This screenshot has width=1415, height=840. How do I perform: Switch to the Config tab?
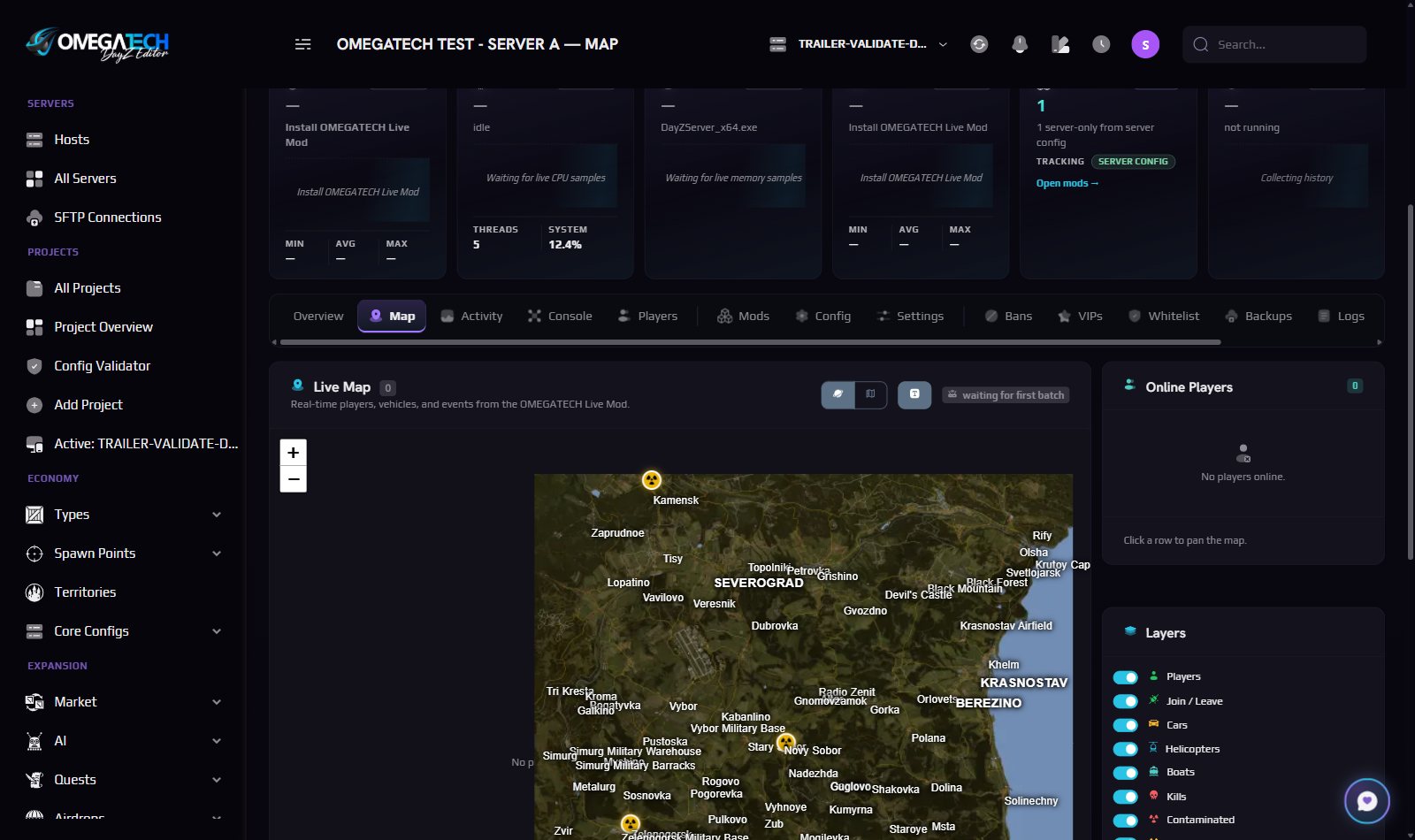tap(823, 317)
